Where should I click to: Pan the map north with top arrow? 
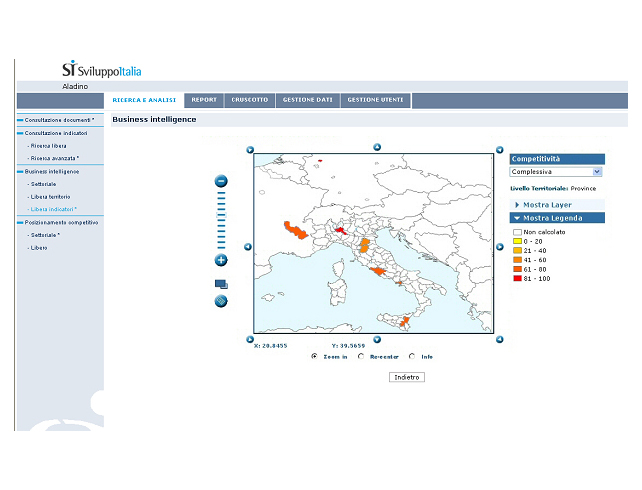pos(377,147)
